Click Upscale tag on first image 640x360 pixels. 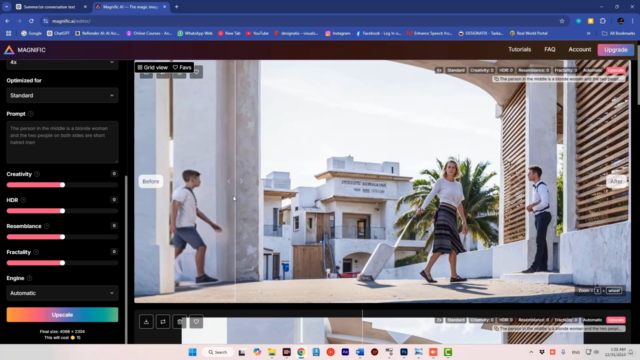click(x=615, y=70)
